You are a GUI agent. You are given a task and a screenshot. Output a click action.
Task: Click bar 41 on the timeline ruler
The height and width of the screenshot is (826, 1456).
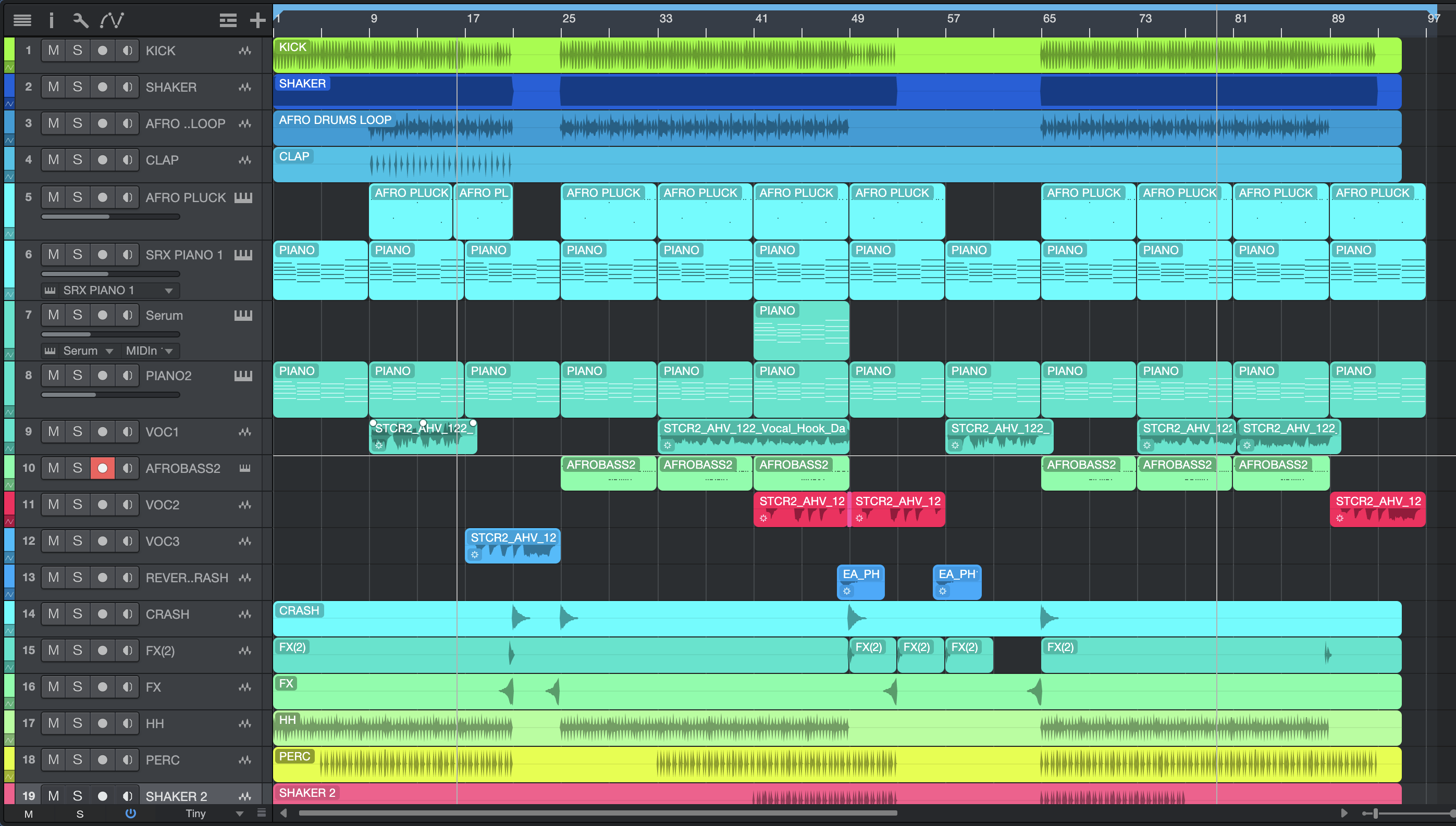click(761, 19)
